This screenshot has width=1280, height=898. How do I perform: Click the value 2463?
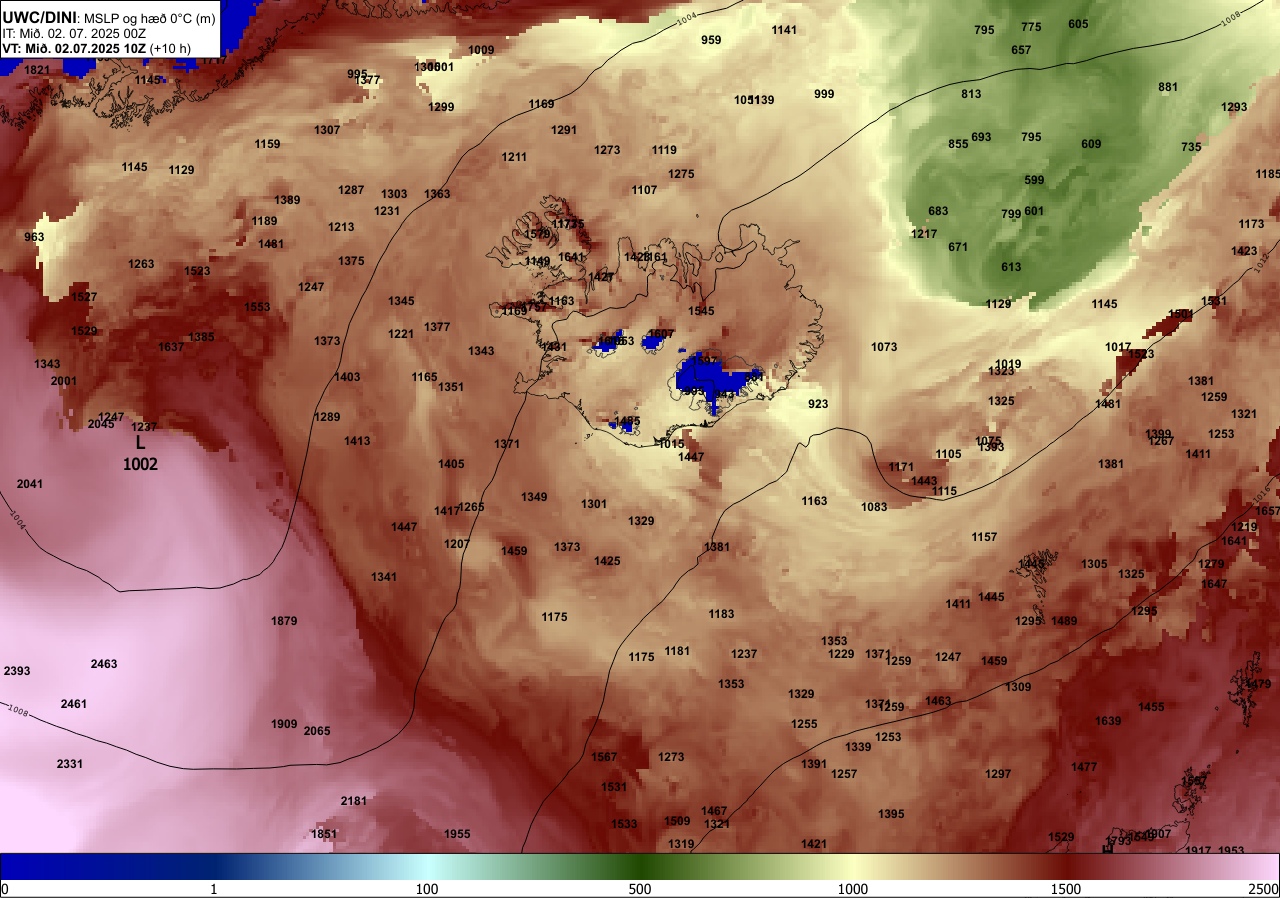click(104, 664)
